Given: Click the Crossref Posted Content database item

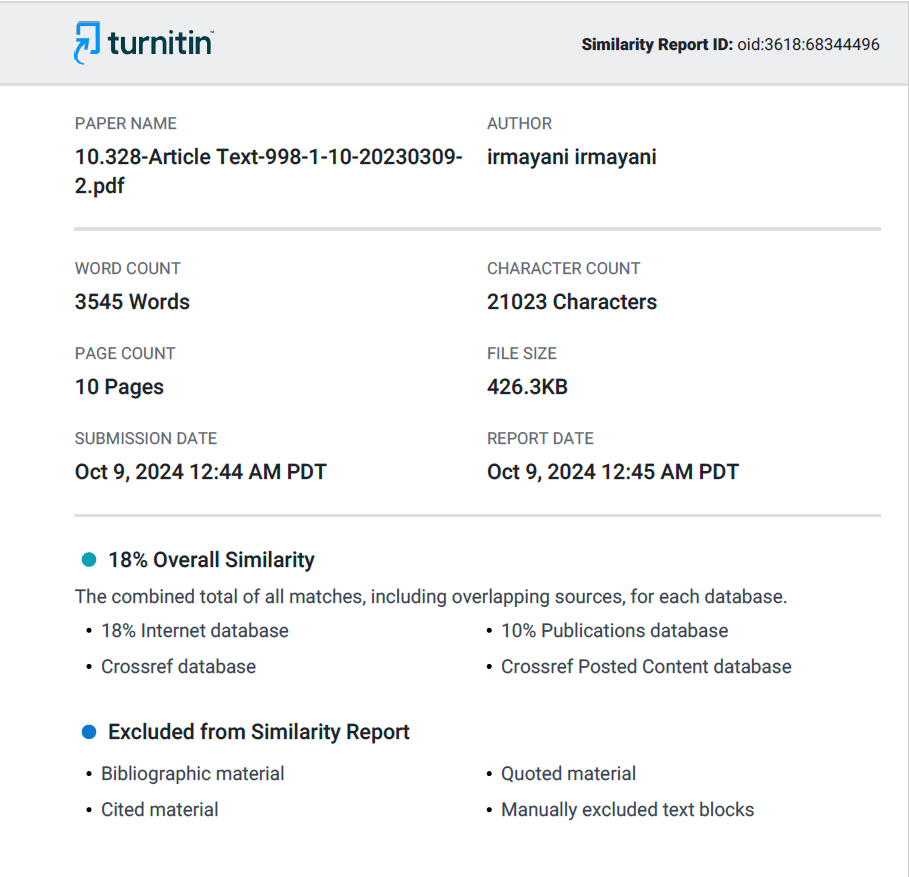Looking at the screenshot, I should click(646, 667).
